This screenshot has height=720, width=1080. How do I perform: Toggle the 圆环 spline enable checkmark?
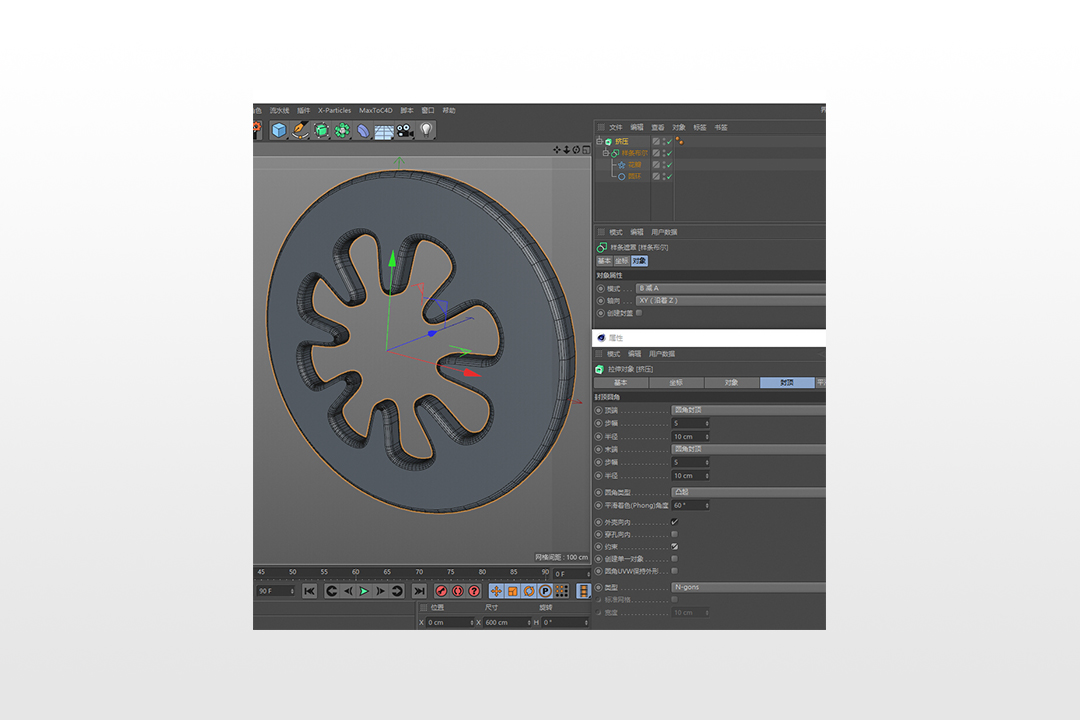[x=669, y=176]
